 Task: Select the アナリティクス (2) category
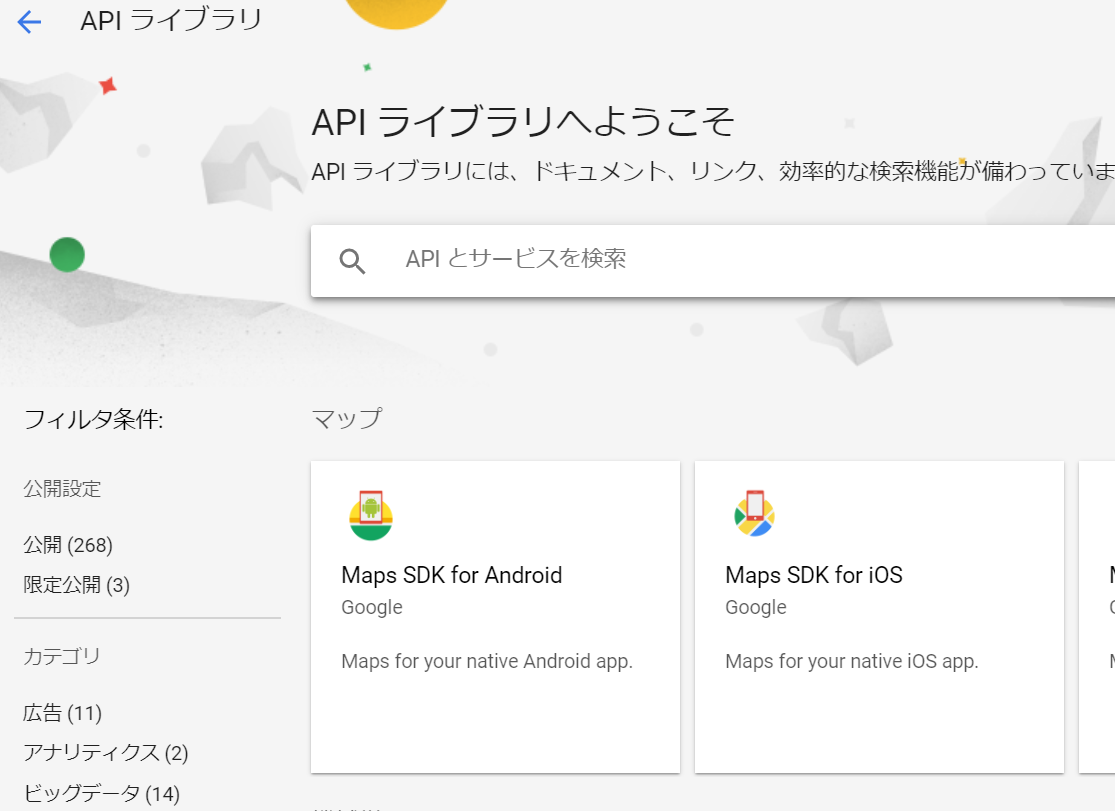tap(105, 753)
